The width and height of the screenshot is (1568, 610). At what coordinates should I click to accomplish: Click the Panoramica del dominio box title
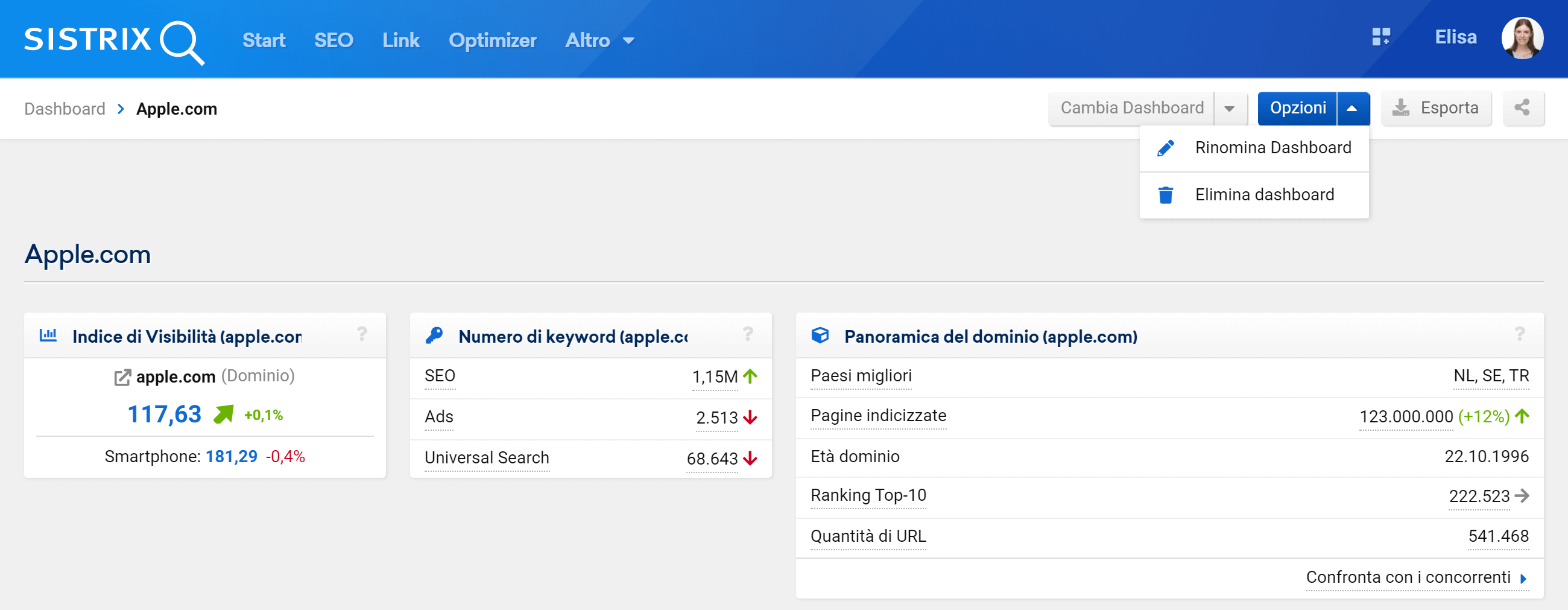(x=990, y=337)
